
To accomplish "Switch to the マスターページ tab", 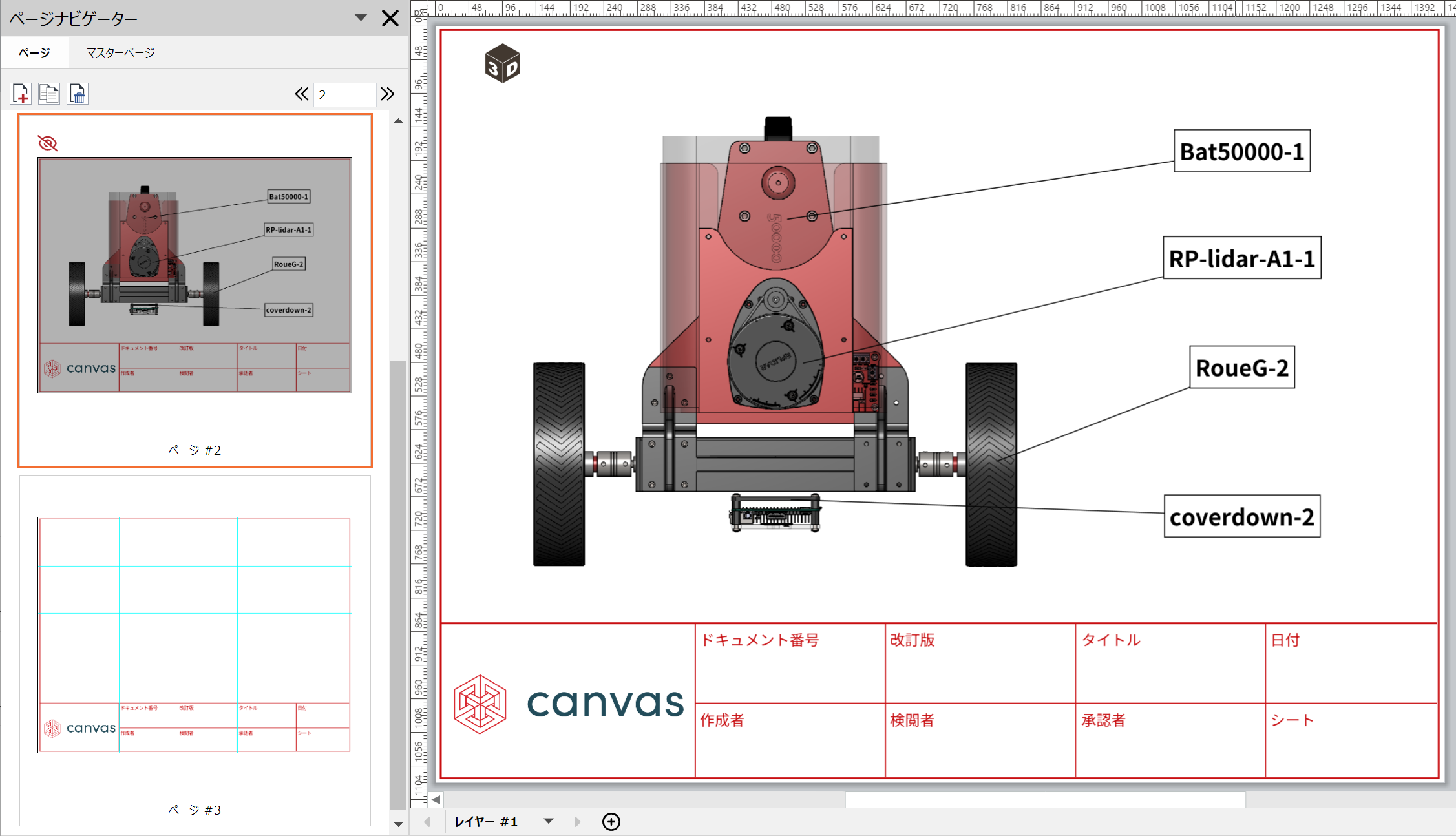I will (121, 53).
